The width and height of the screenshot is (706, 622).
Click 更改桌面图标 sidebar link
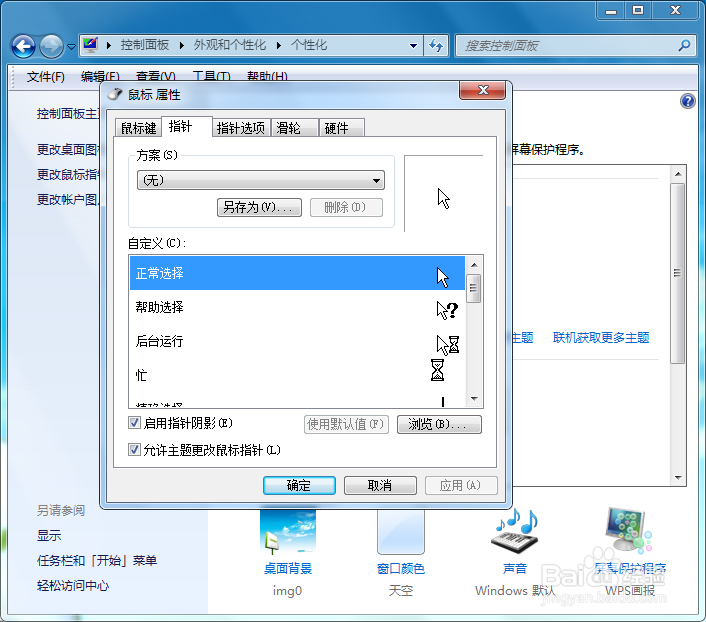(68, 150)
